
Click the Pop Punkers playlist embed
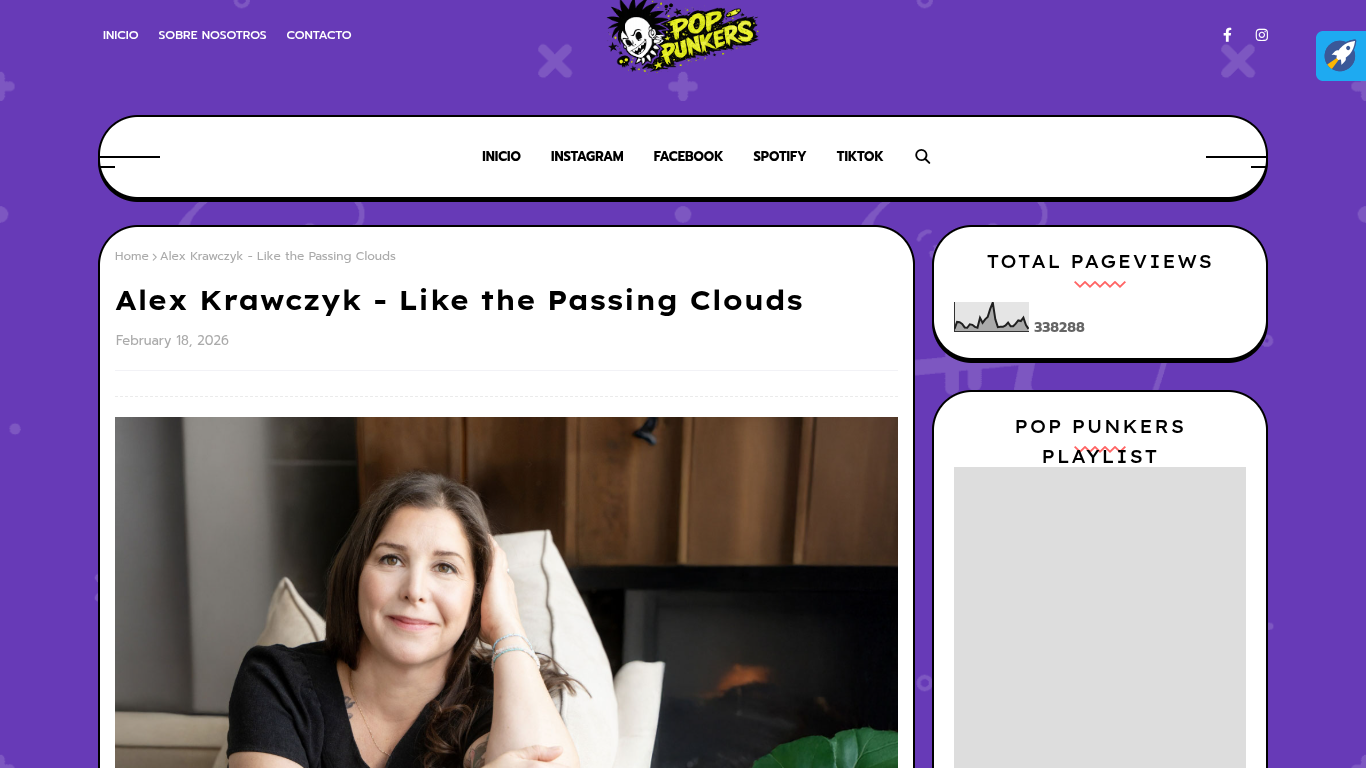click(x=1100, y=617)
